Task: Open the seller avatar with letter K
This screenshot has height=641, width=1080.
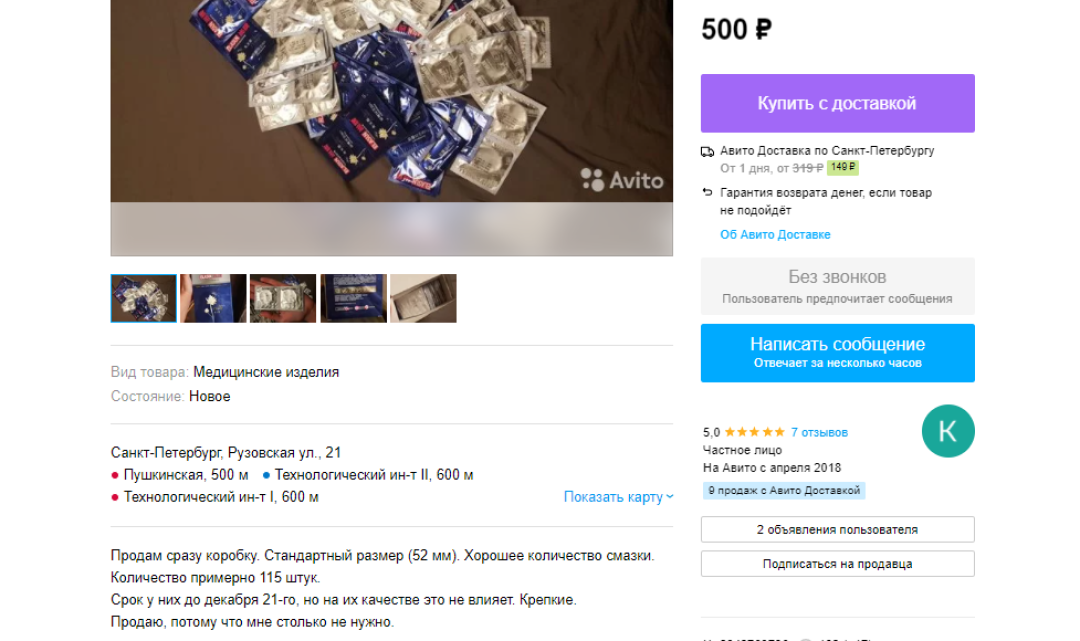Action: (x=948, y=431)
